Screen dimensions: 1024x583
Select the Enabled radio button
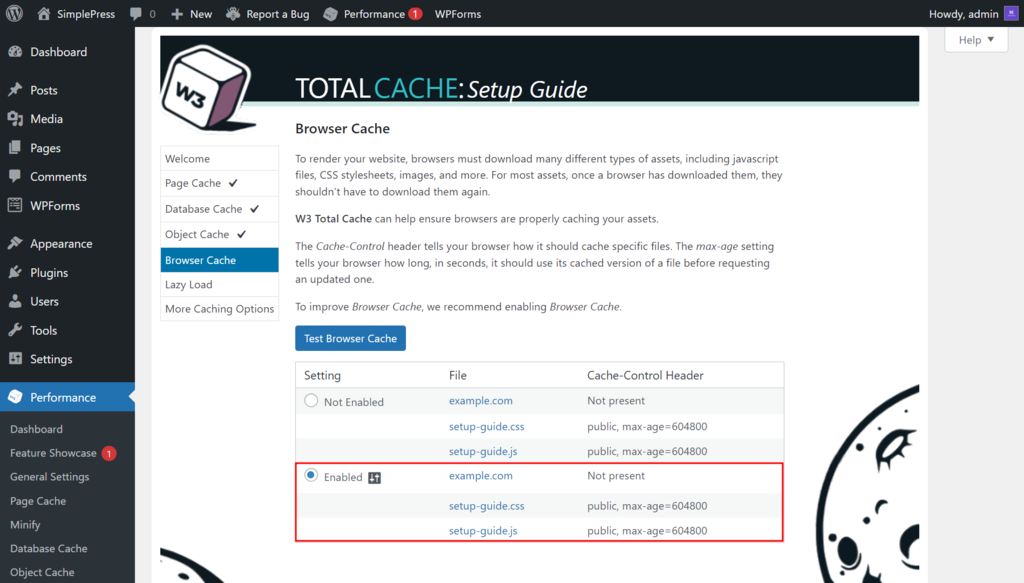[x=311, y=477]
